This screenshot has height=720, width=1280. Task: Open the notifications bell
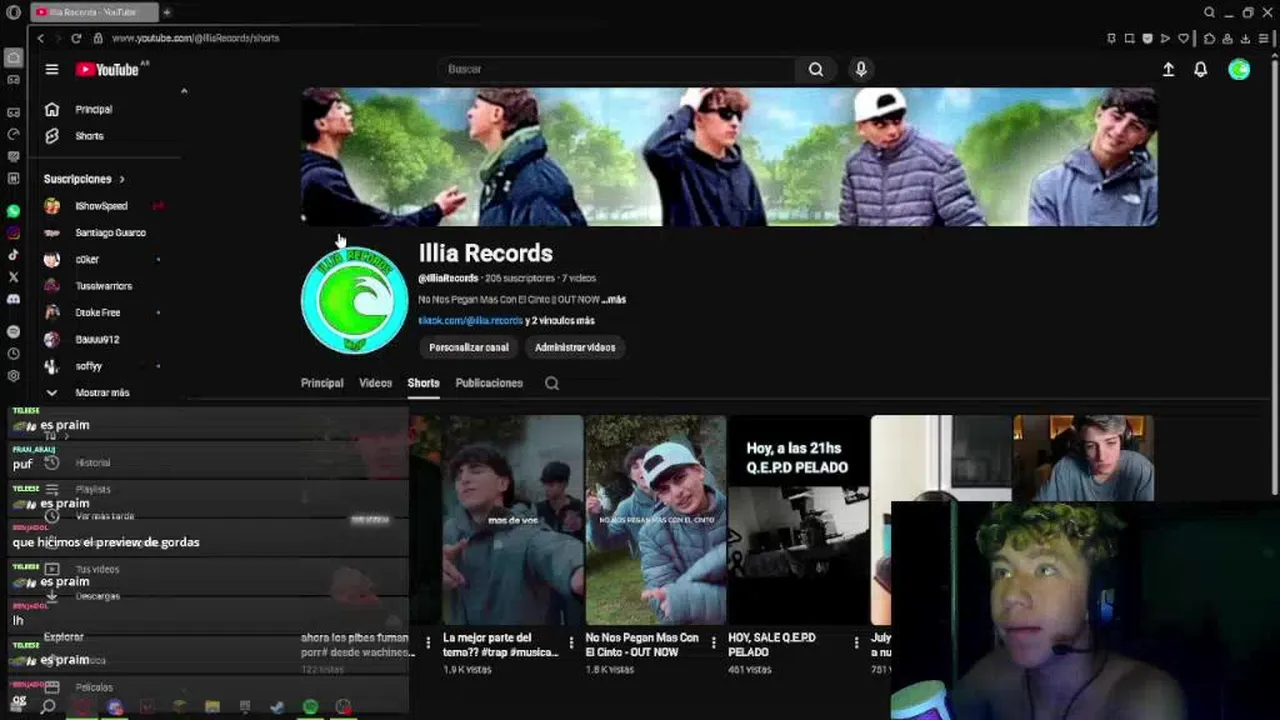coord(1201,69)
